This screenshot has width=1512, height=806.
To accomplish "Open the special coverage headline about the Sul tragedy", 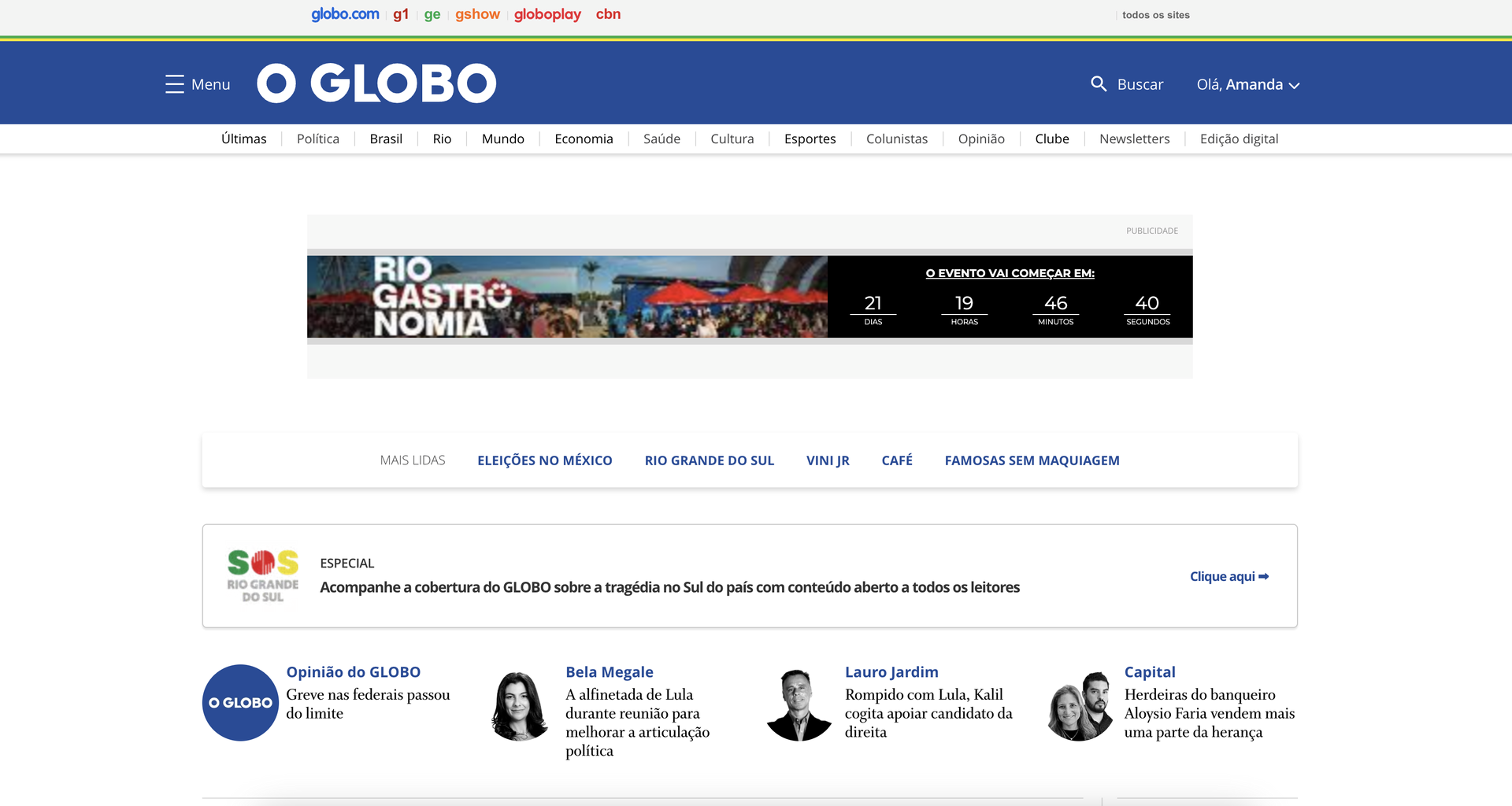I will point(670,587).
